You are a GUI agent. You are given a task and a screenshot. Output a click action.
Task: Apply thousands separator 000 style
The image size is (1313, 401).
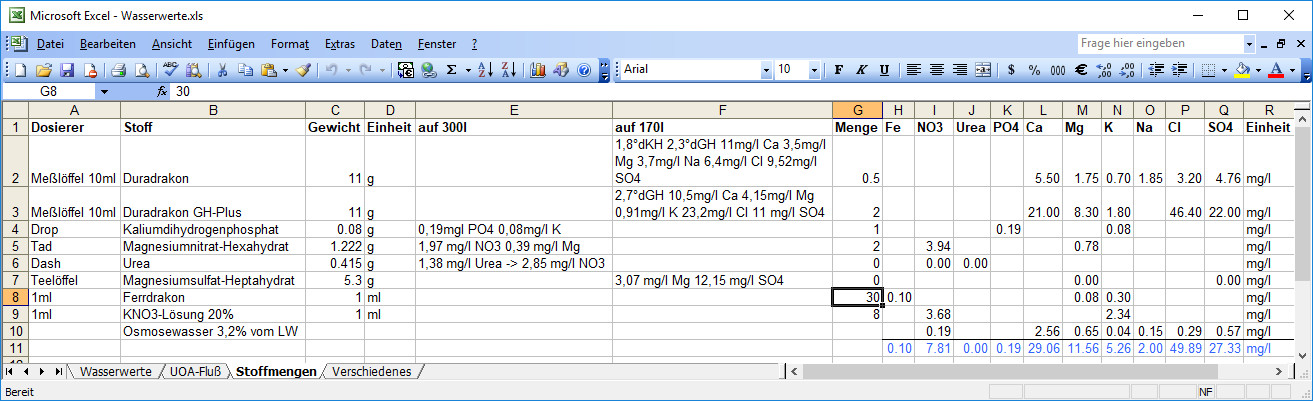click(1057, 70)
